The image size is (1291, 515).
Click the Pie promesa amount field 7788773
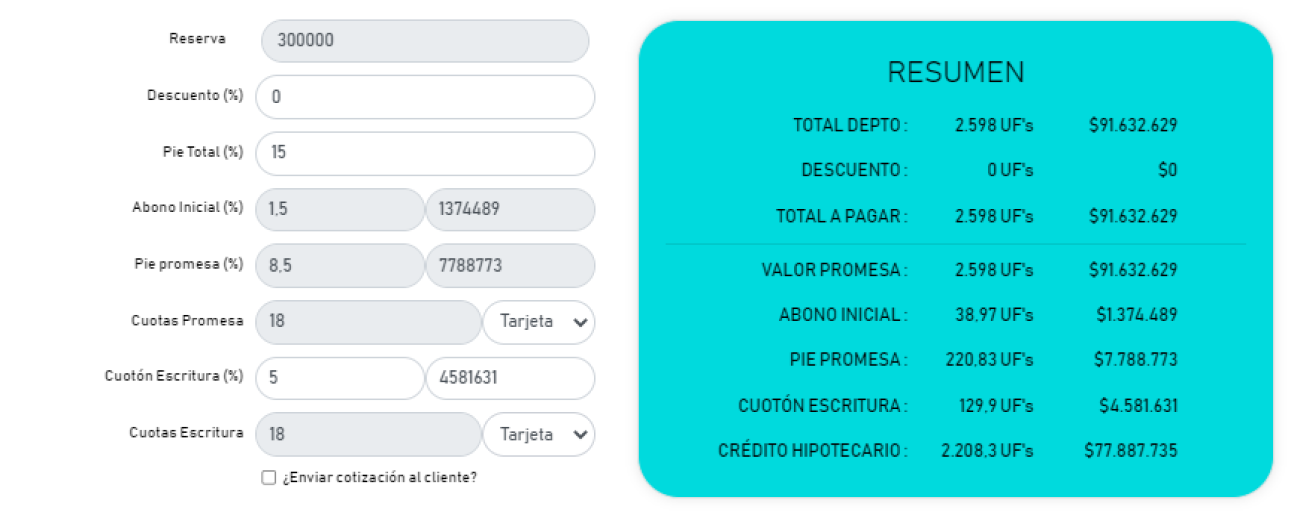[510, 266]
